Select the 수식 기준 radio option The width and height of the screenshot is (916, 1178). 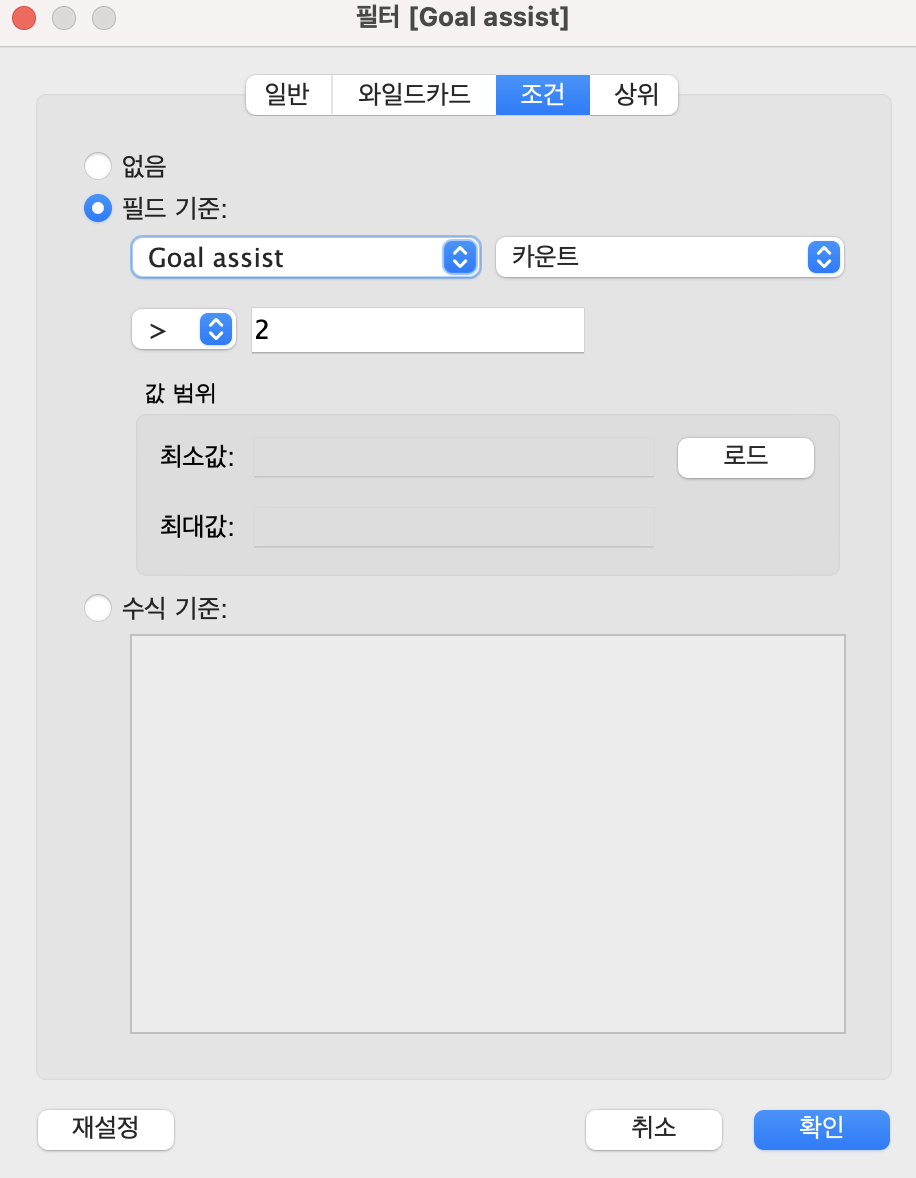pyautogui.click(x=98, y=608)
